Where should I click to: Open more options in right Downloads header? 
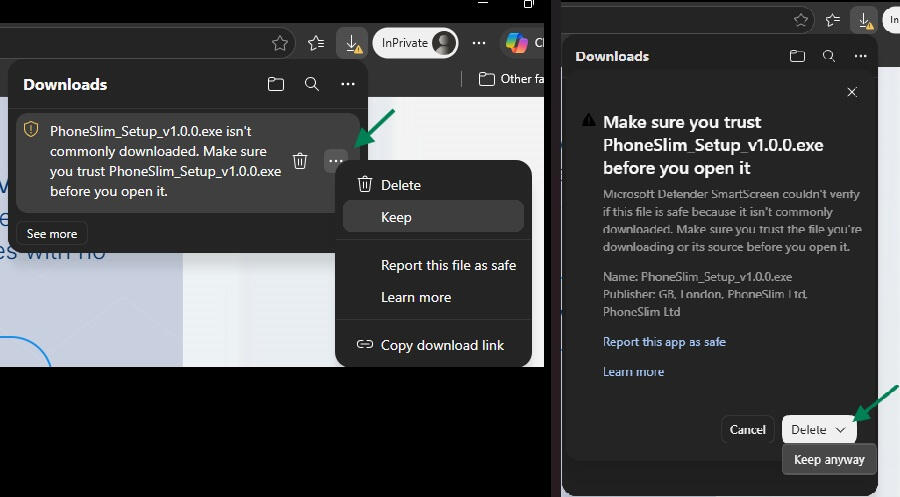coord(860,56)
